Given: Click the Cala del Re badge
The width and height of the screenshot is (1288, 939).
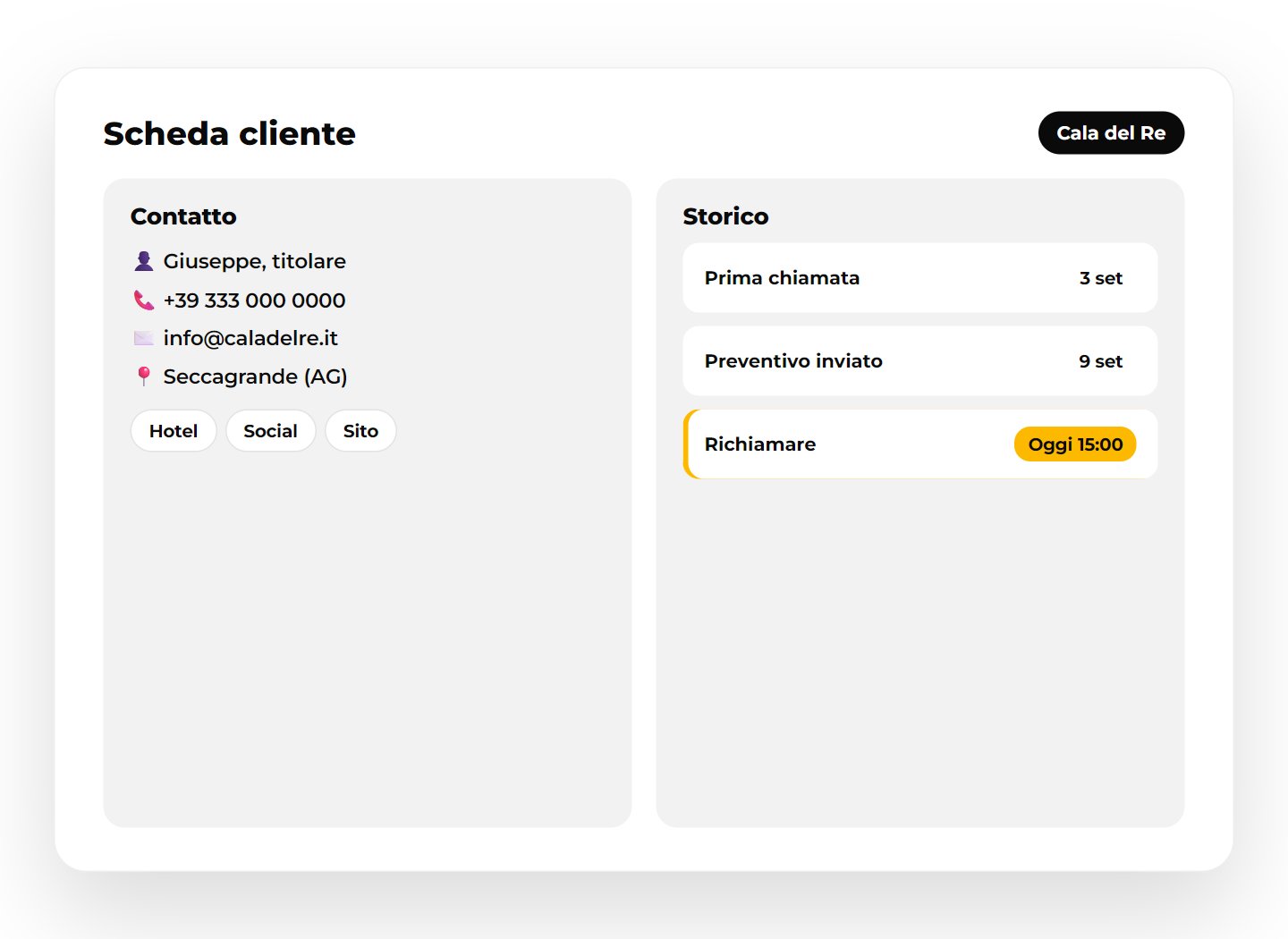Looking at the screenshot, I should [x=1111, y=133].
